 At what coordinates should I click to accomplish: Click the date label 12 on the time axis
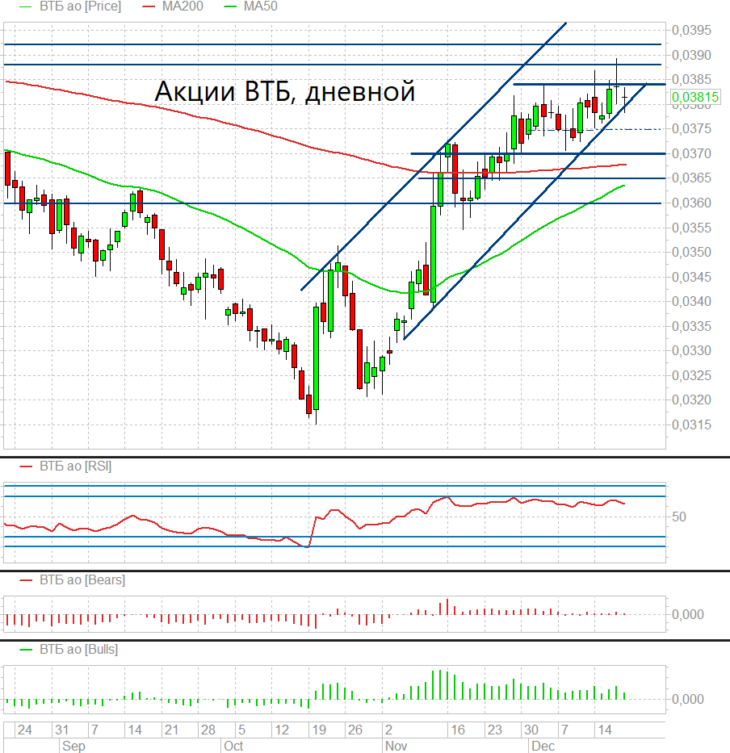(x=282, y=730)
